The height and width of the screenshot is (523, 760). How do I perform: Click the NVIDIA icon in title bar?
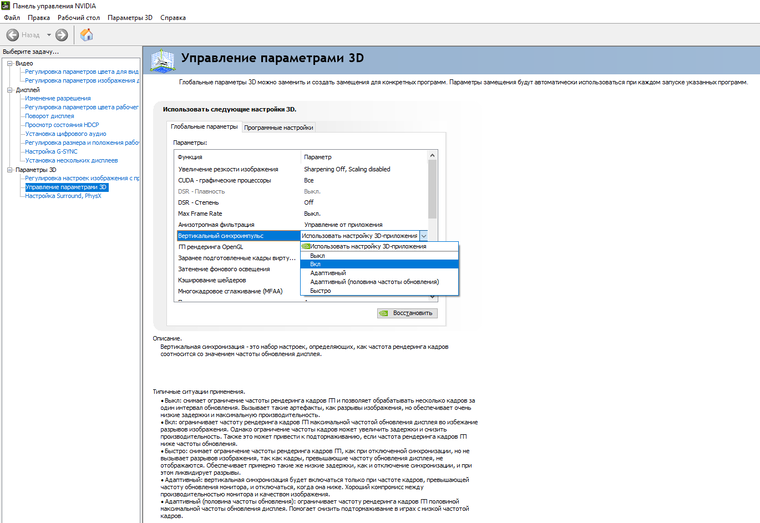[6, 6]
